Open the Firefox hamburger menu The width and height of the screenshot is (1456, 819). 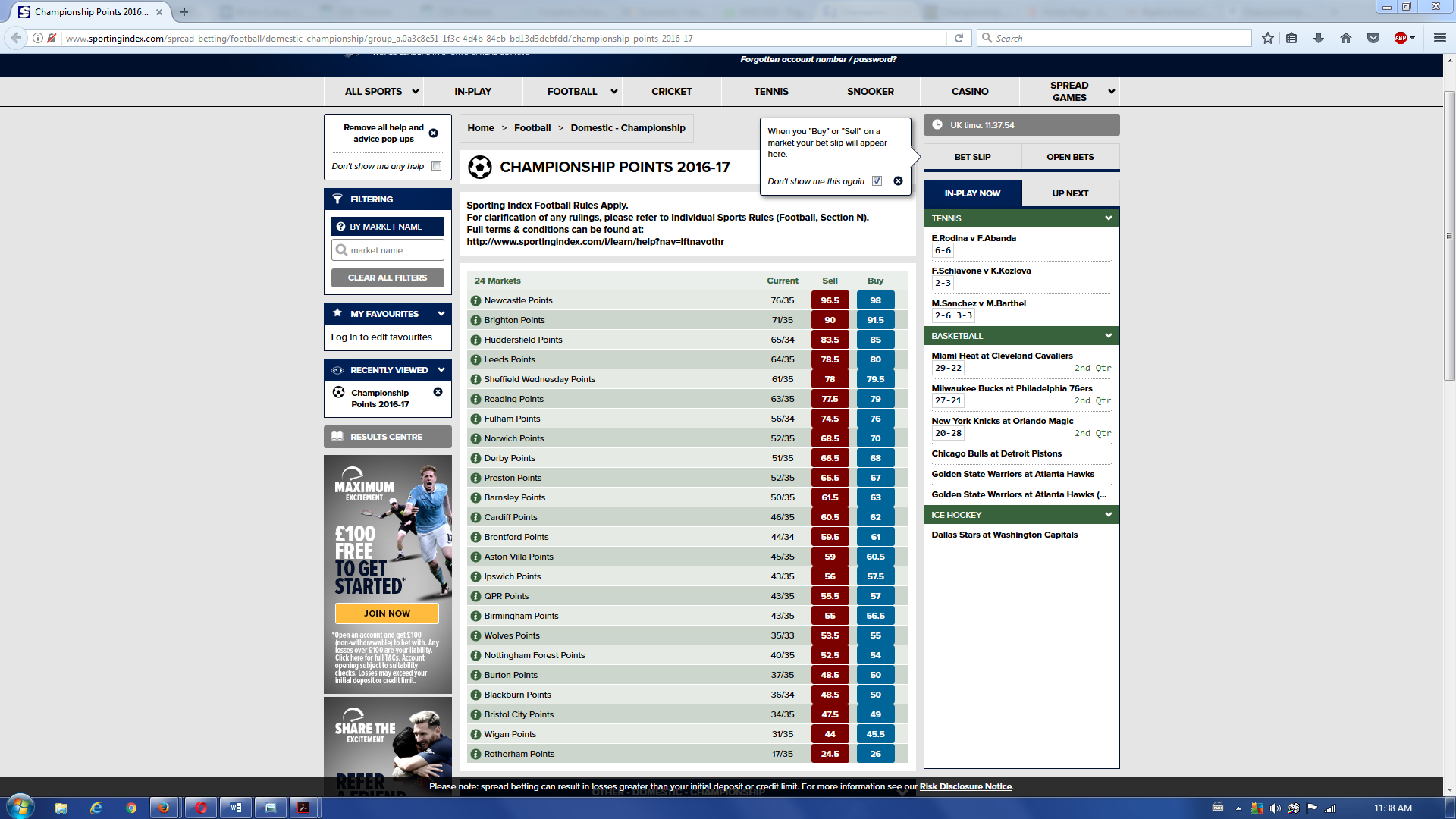coord(1439,38)
